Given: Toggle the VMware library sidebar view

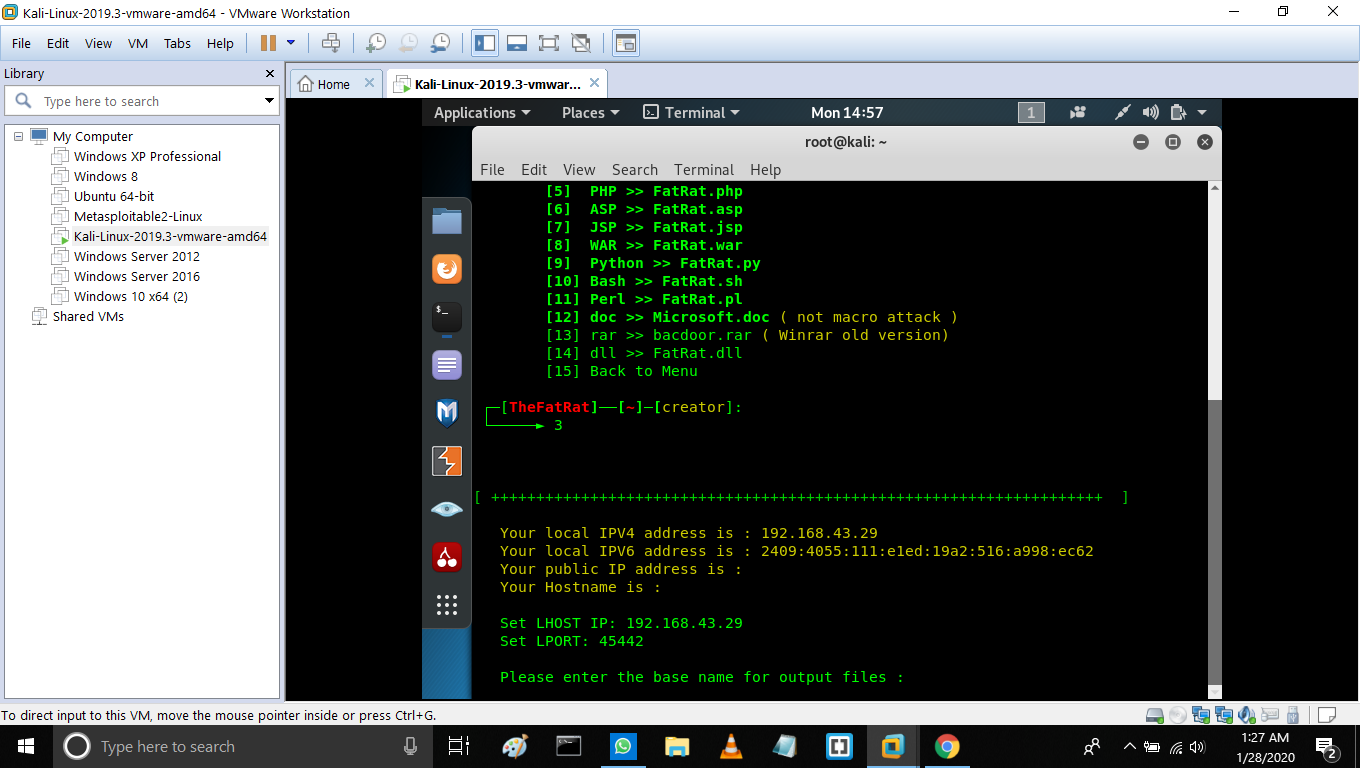Looking at the screenshot, I should [485, 43].
